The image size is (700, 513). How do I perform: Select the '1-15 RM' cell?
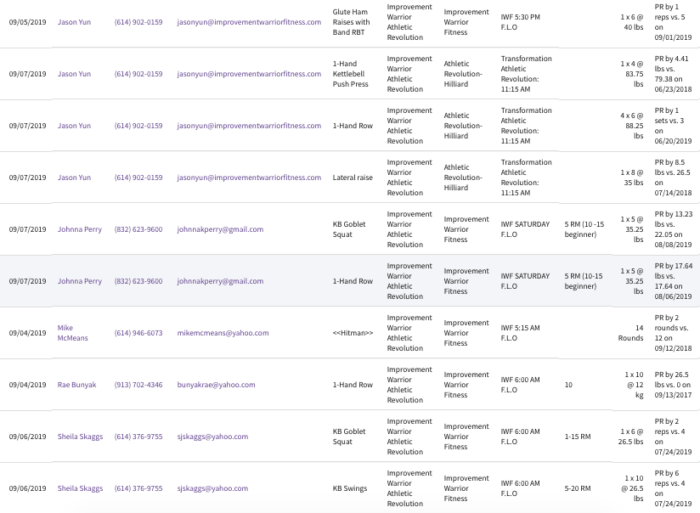(578, 436)
